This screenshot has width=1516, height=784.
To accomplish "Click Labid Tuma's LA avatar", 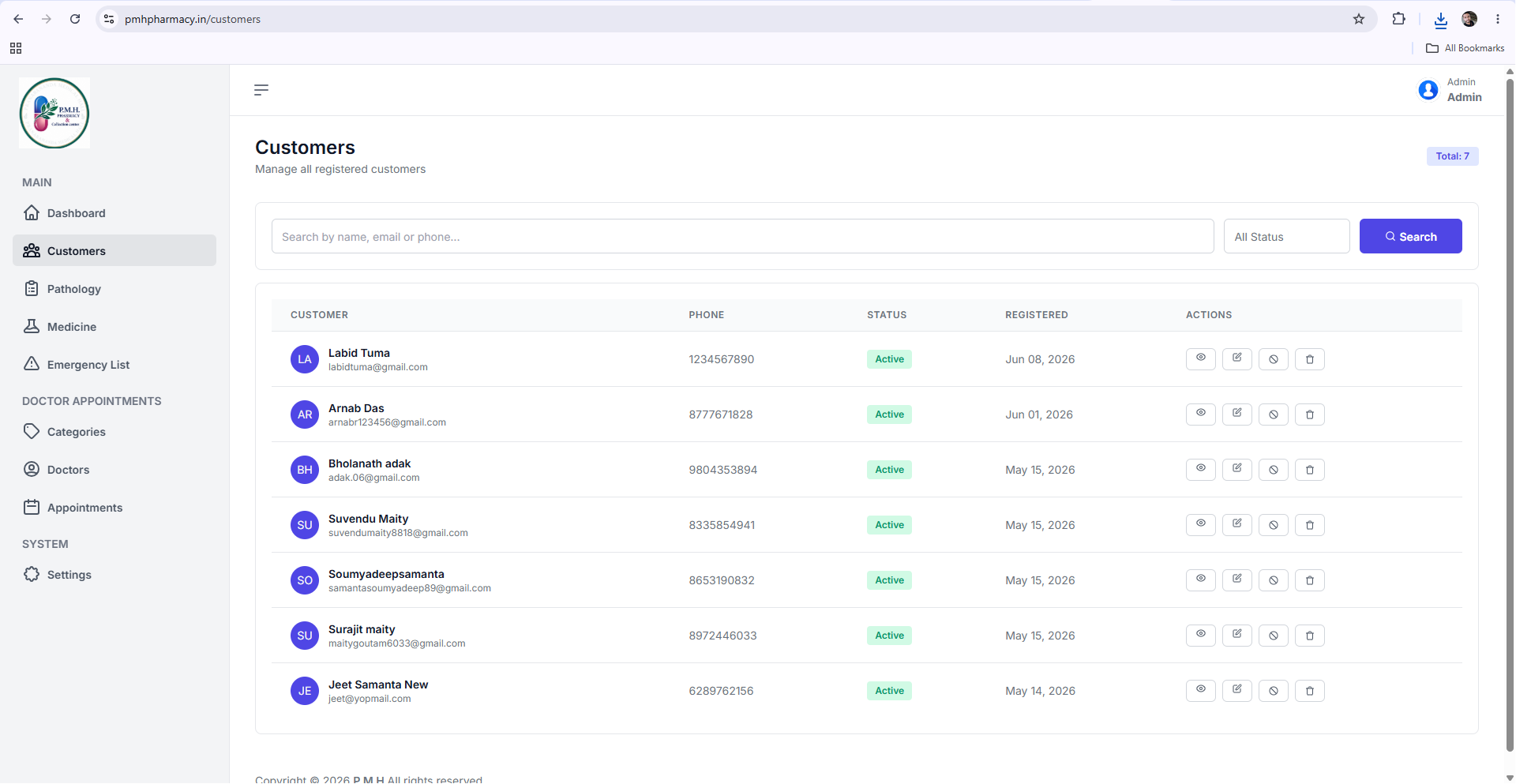I will (x=305, y=359).
